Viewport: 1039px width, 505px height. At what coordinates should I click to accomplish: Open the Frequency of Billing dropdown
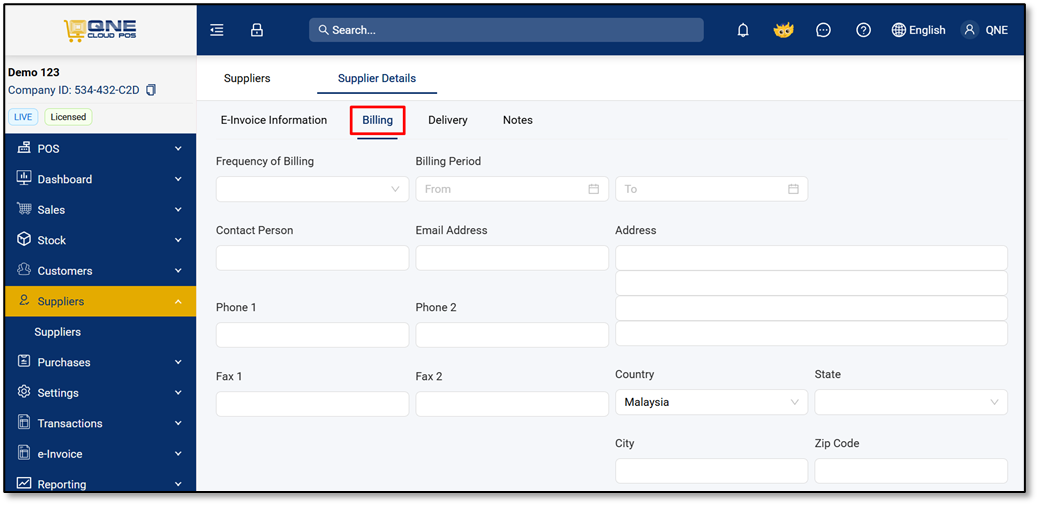[x=313, y=189]
